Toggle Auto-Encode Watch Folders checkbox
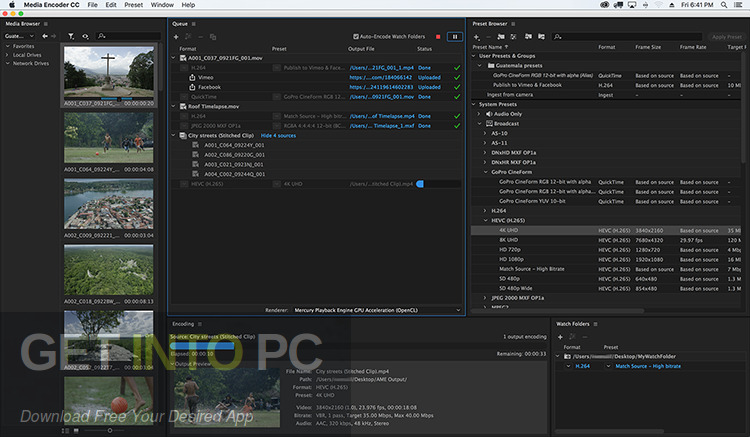The height and width of the screenshot is (437, 750). tap(356, 36)
